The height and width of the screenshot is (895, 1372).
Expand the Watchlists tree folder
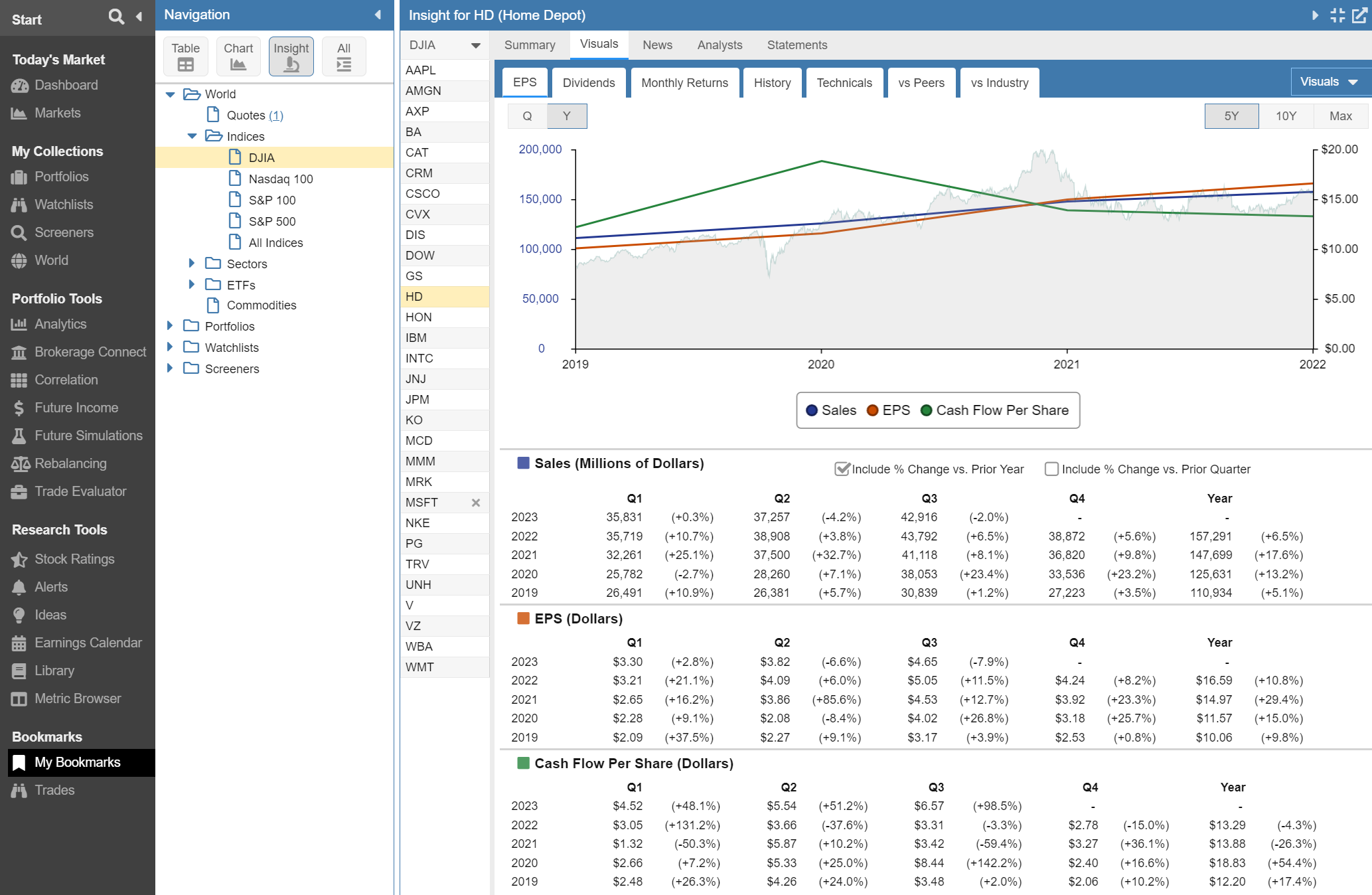[x=170, y=347]
